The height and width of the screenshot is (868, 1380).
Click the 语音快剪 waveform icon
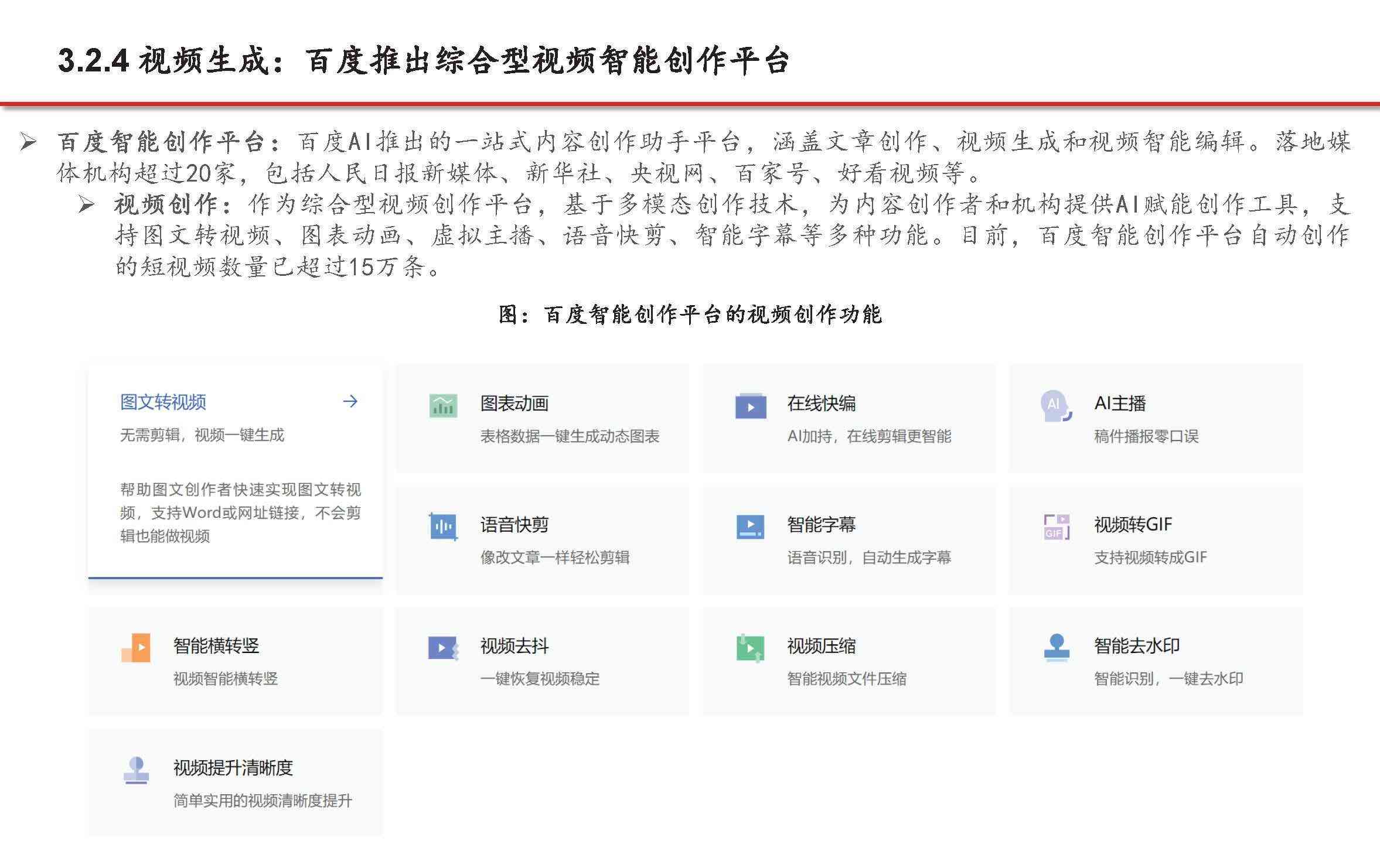click(443, 527)
